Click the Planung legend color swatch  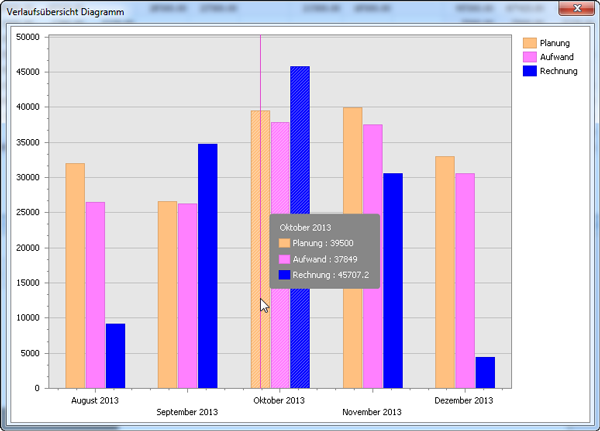point(530,43)
